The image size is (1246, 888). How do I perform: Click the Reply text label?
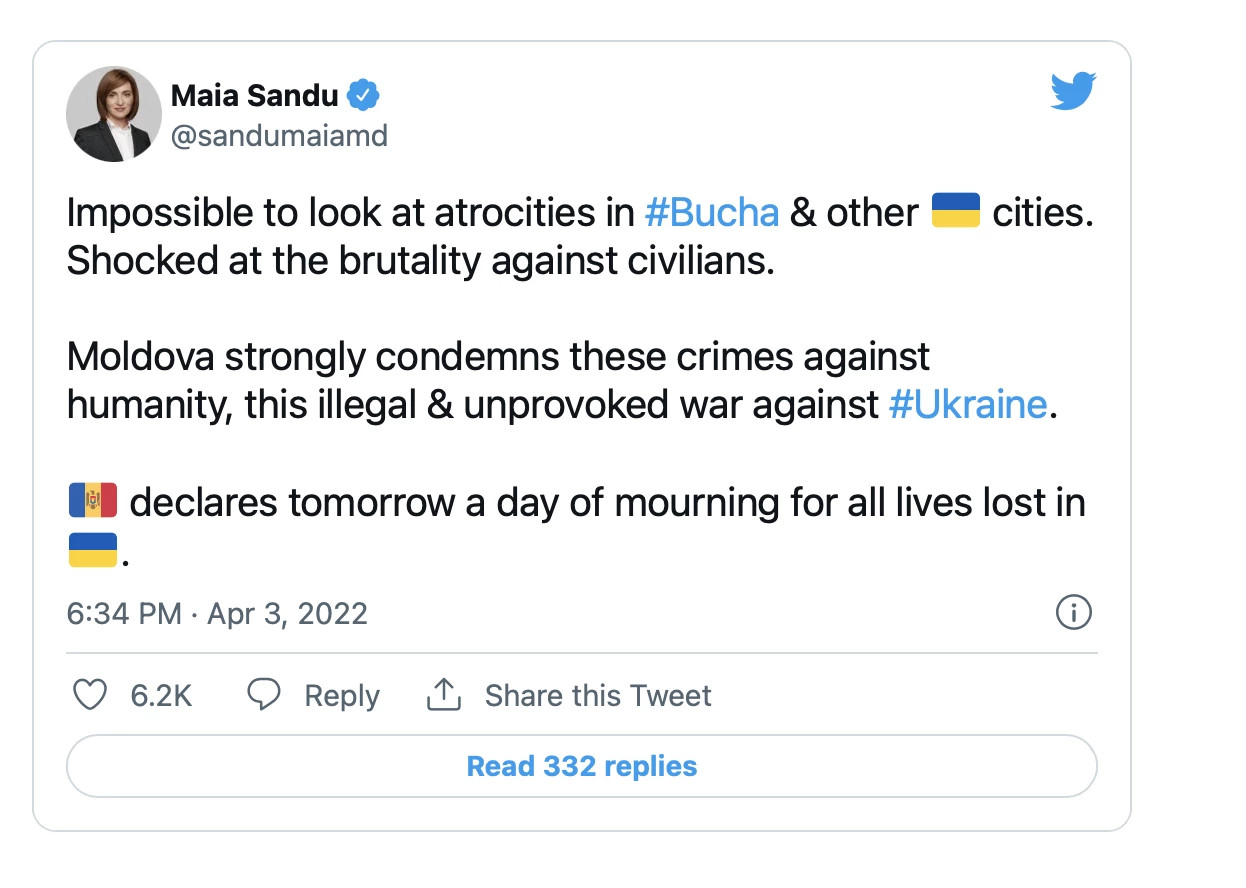[x=342, y=696]
